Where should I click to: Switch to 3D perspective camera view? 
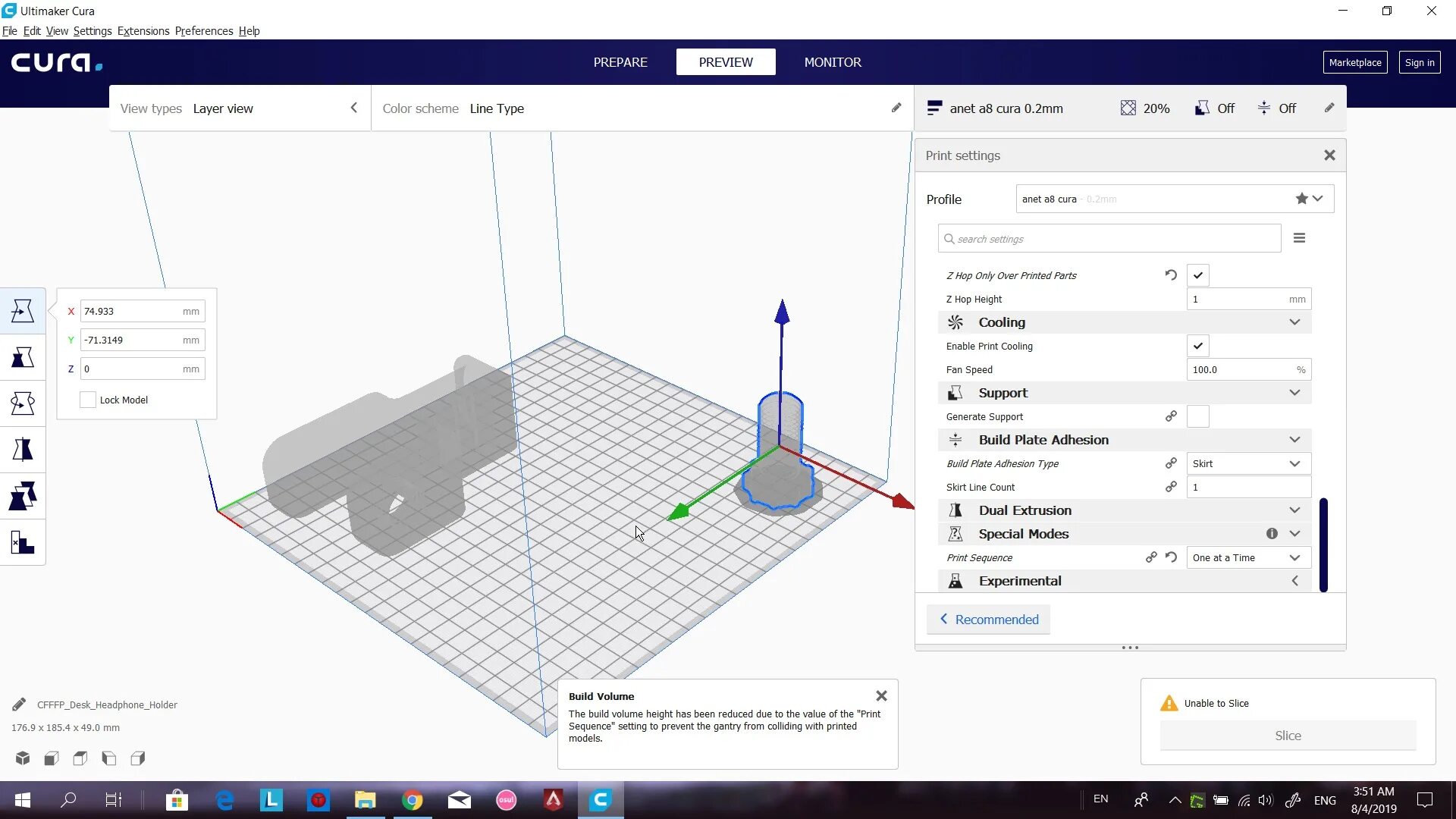pos(23,758)
